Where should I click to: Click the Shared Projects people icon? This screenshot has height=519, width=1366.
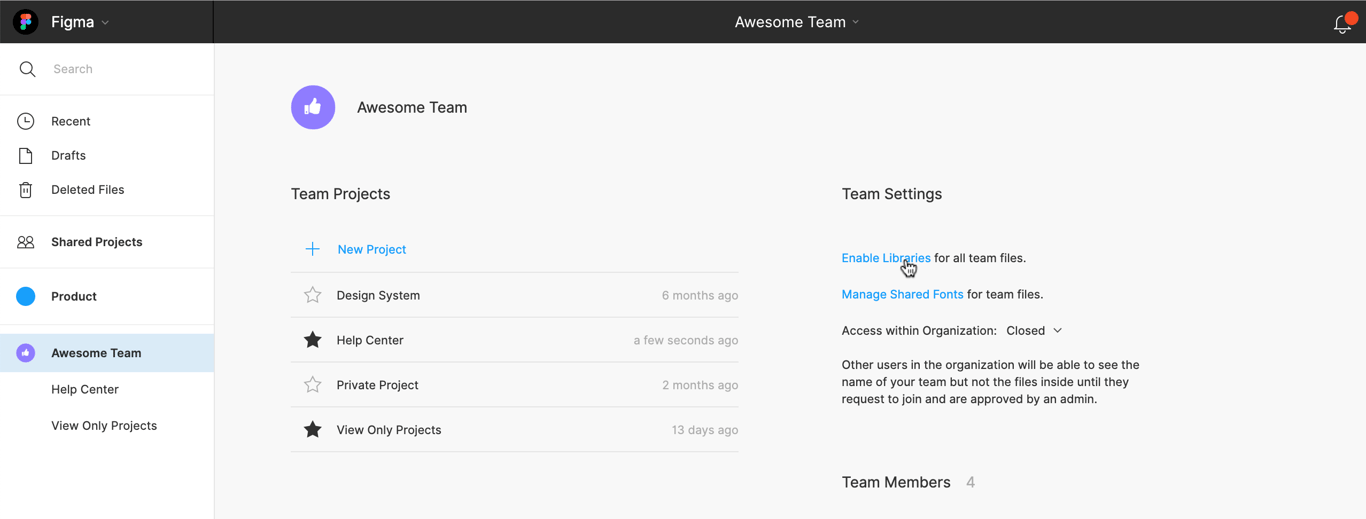point(26,242)
